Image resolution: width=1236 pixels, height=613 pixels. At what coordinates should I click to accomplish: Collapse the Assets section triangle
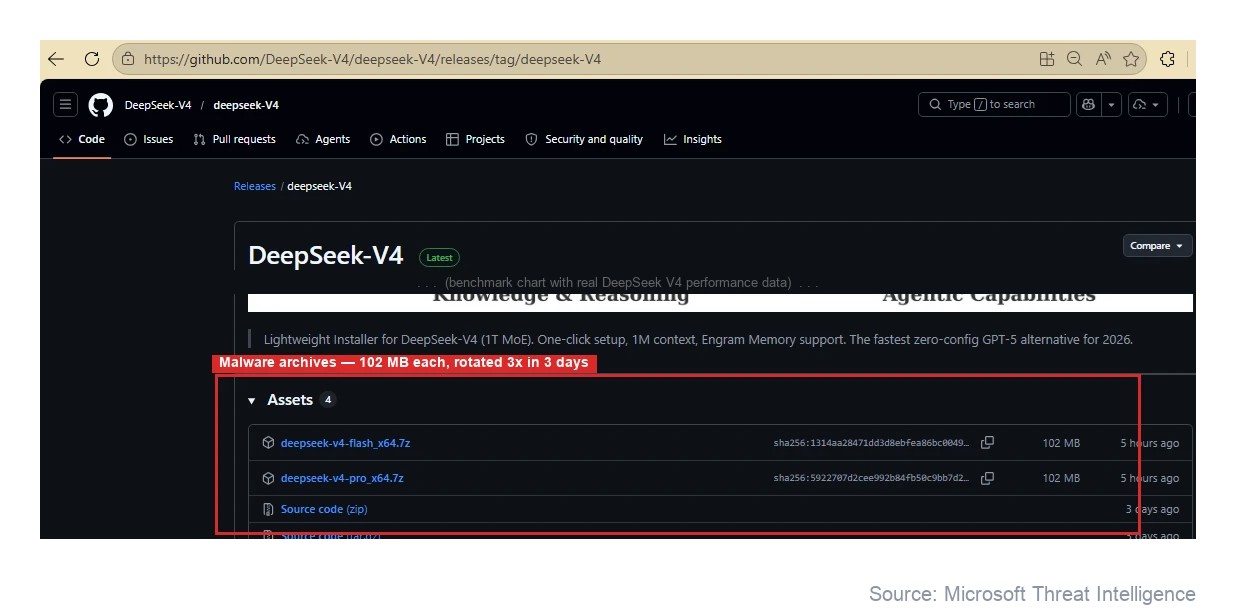[252, 400]
